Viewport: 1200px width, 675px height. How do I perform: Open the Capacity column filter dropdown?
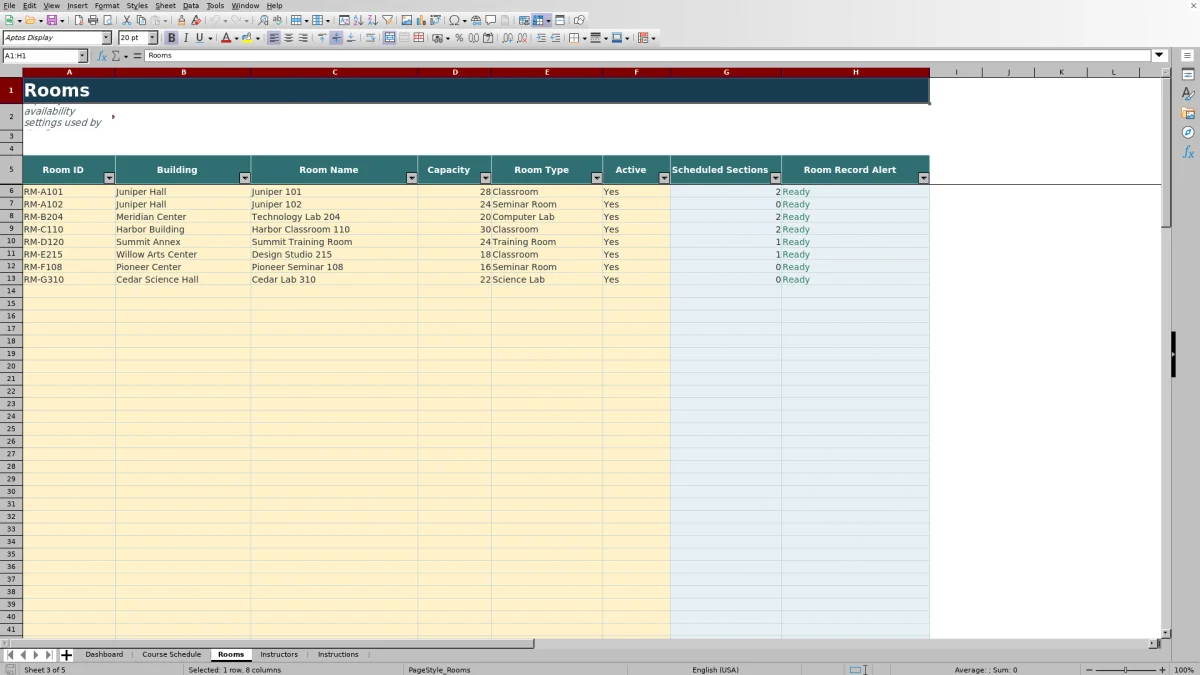485,178
